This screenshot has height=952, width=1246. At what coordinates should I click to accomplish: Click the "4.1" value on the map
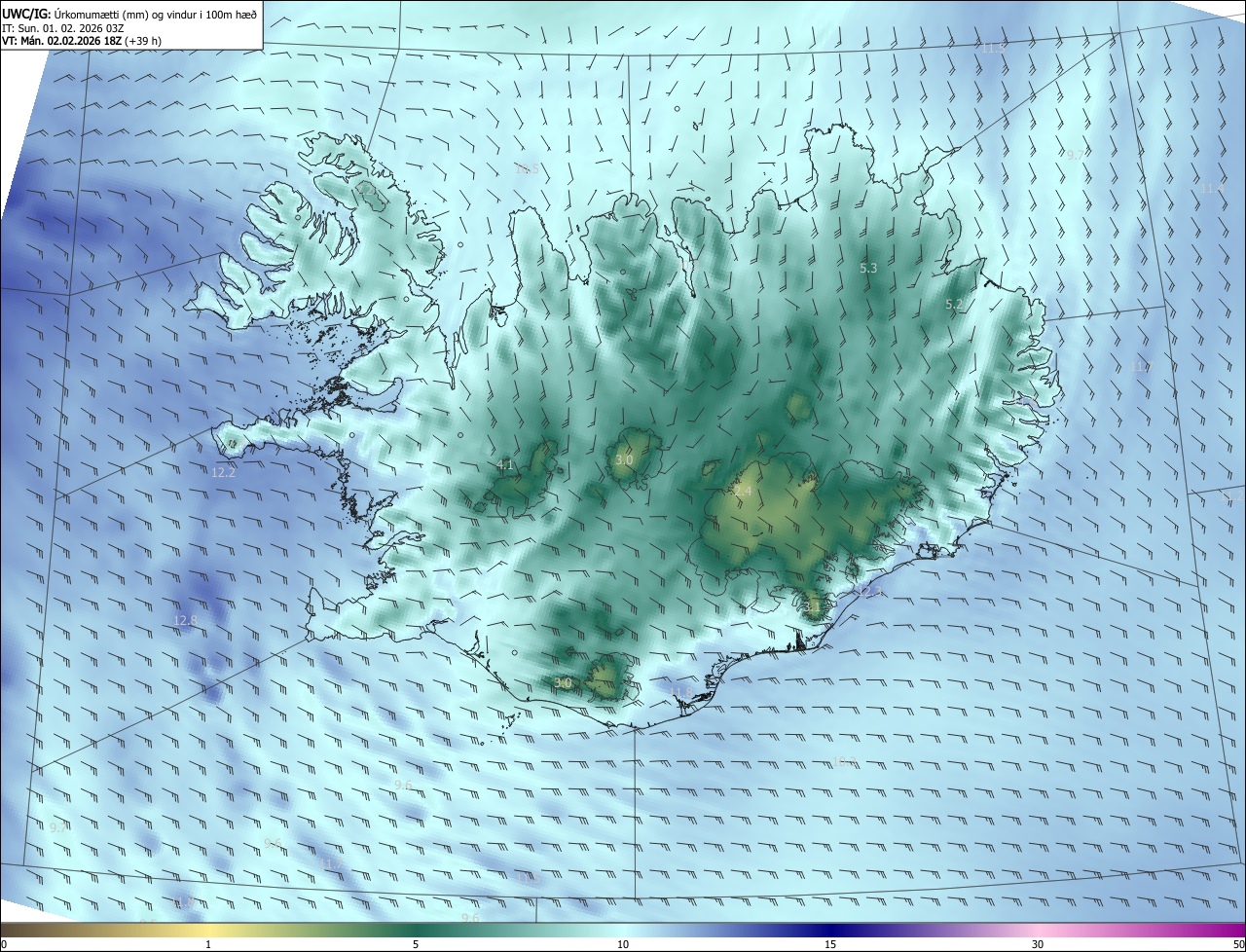[504, 464]
